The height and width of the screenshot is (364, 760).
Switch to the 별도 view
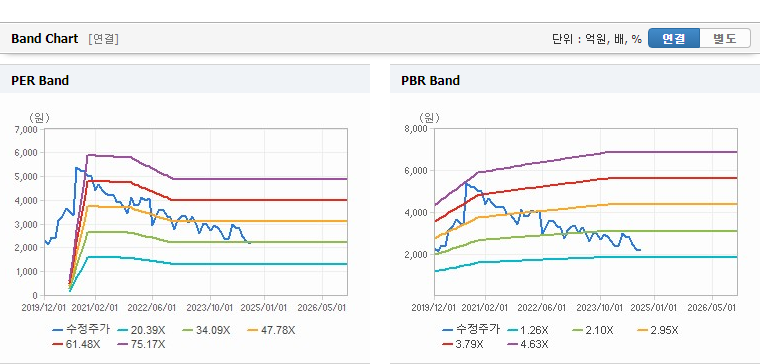(x=725, y=39)
